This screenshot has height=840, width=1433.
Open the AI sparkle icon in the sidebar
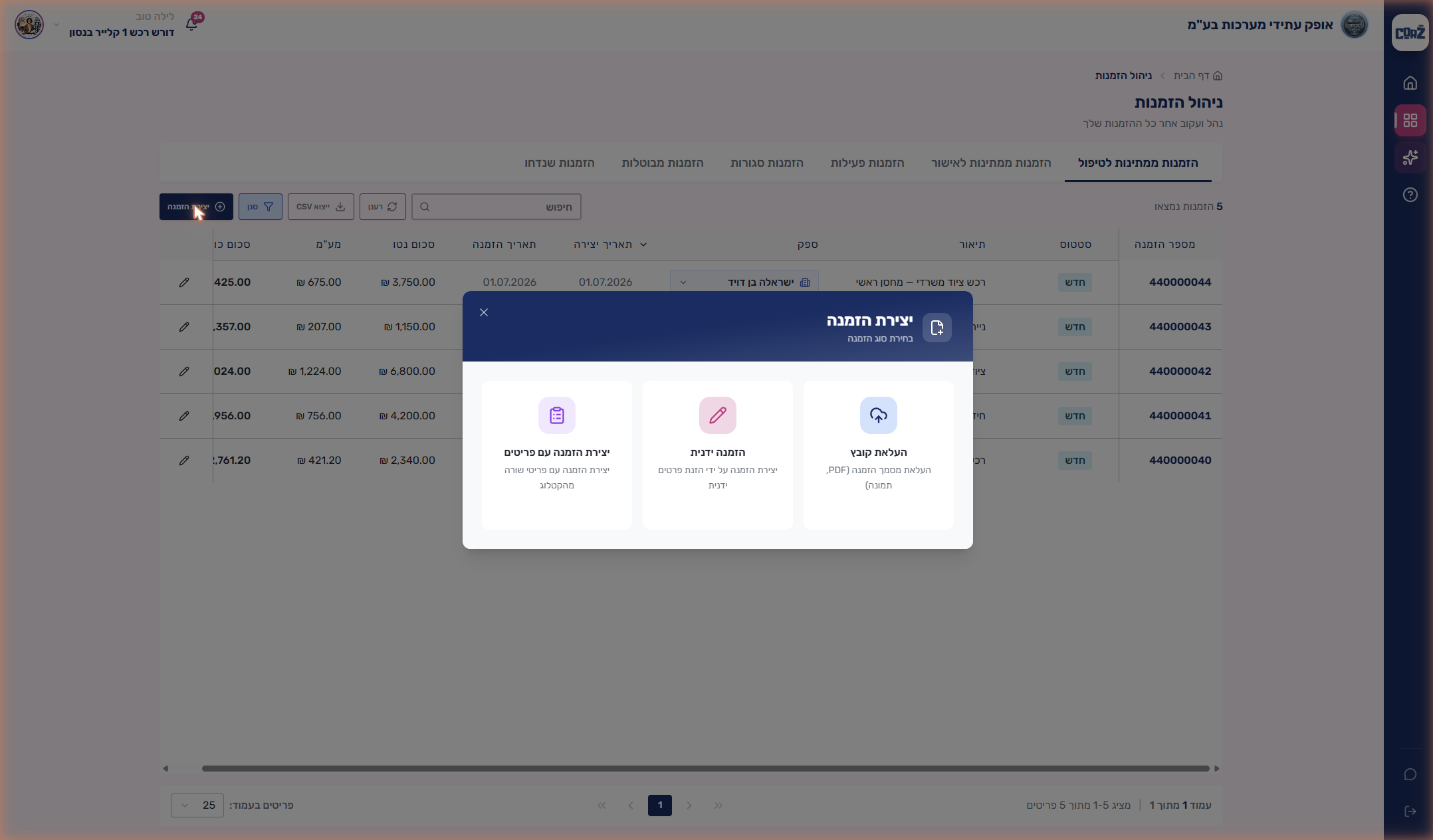1410,157
